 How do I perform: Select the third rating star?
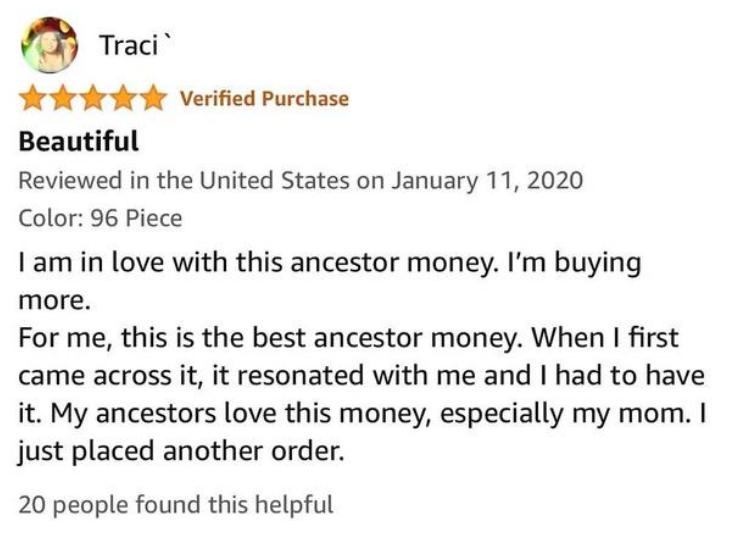[x=93, y=98]
